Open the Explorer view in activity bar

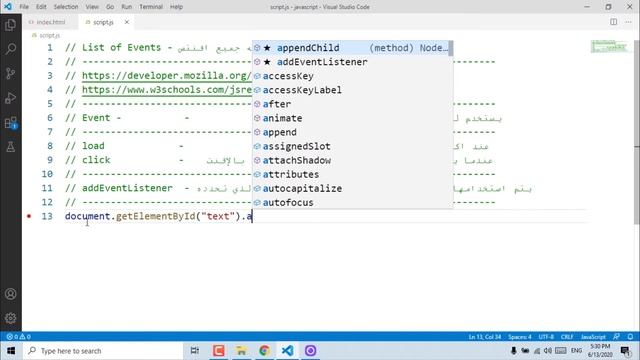[11, 25]
